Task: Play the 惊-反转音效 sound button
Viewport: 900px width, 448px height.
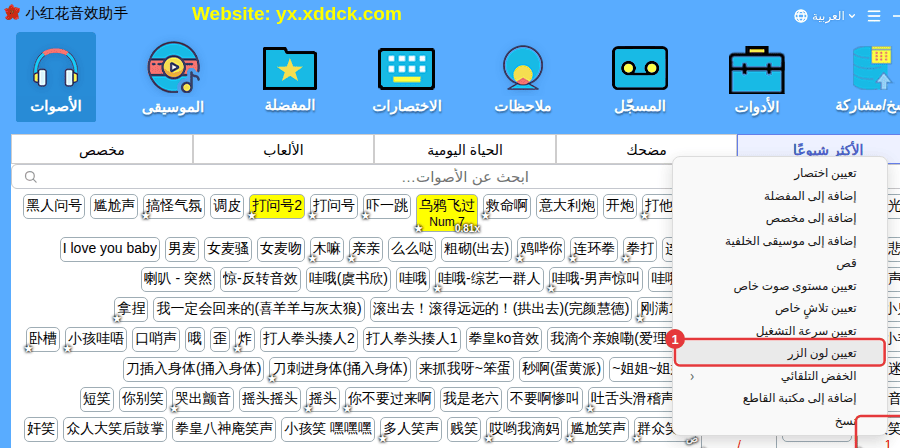Action: 260,279
